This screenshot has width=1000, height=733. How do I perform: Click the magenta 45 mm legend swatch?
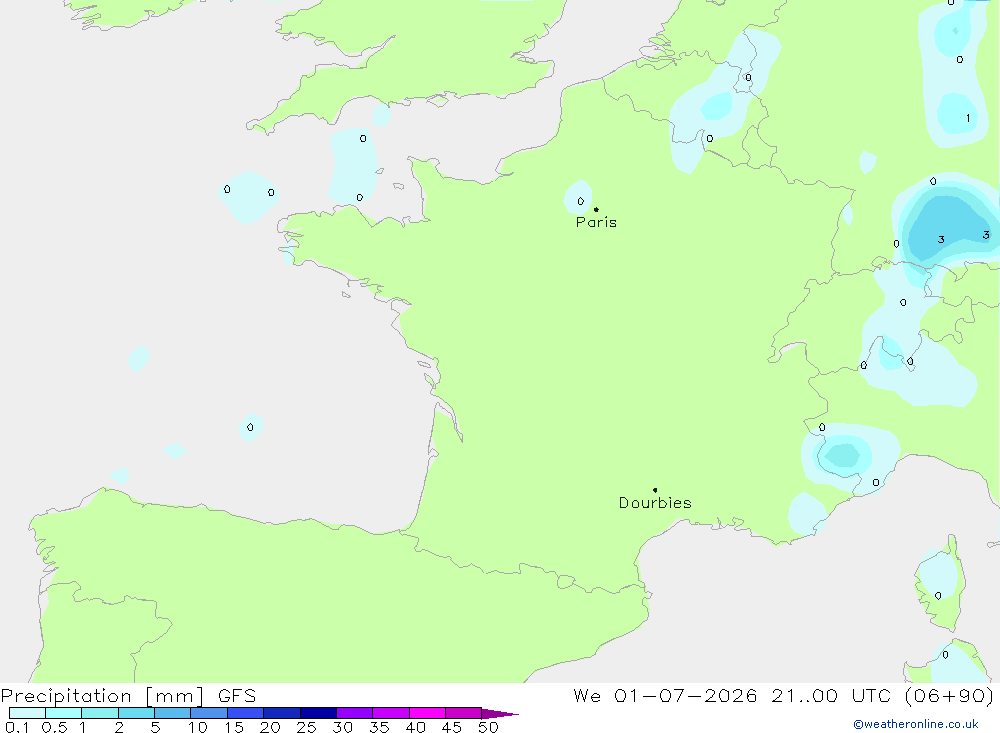(463, 713)
